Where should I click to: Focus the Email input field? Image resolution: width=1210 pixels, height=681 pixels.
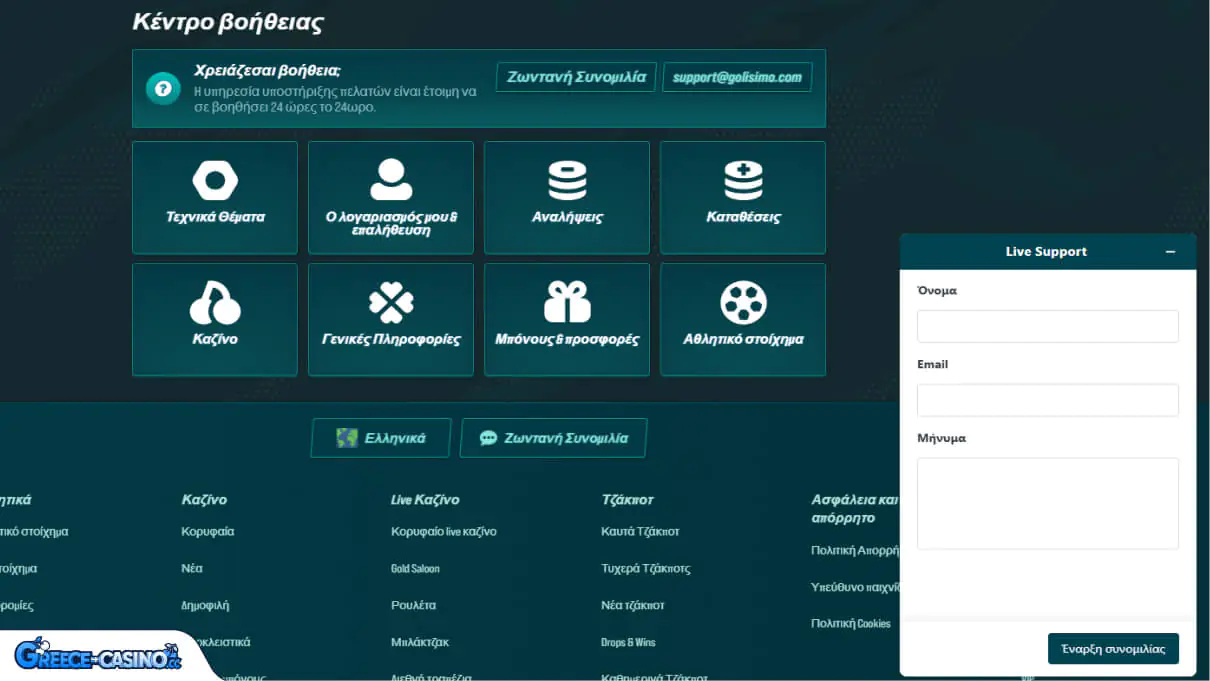pyautogui.click(x=1047, y=400)
